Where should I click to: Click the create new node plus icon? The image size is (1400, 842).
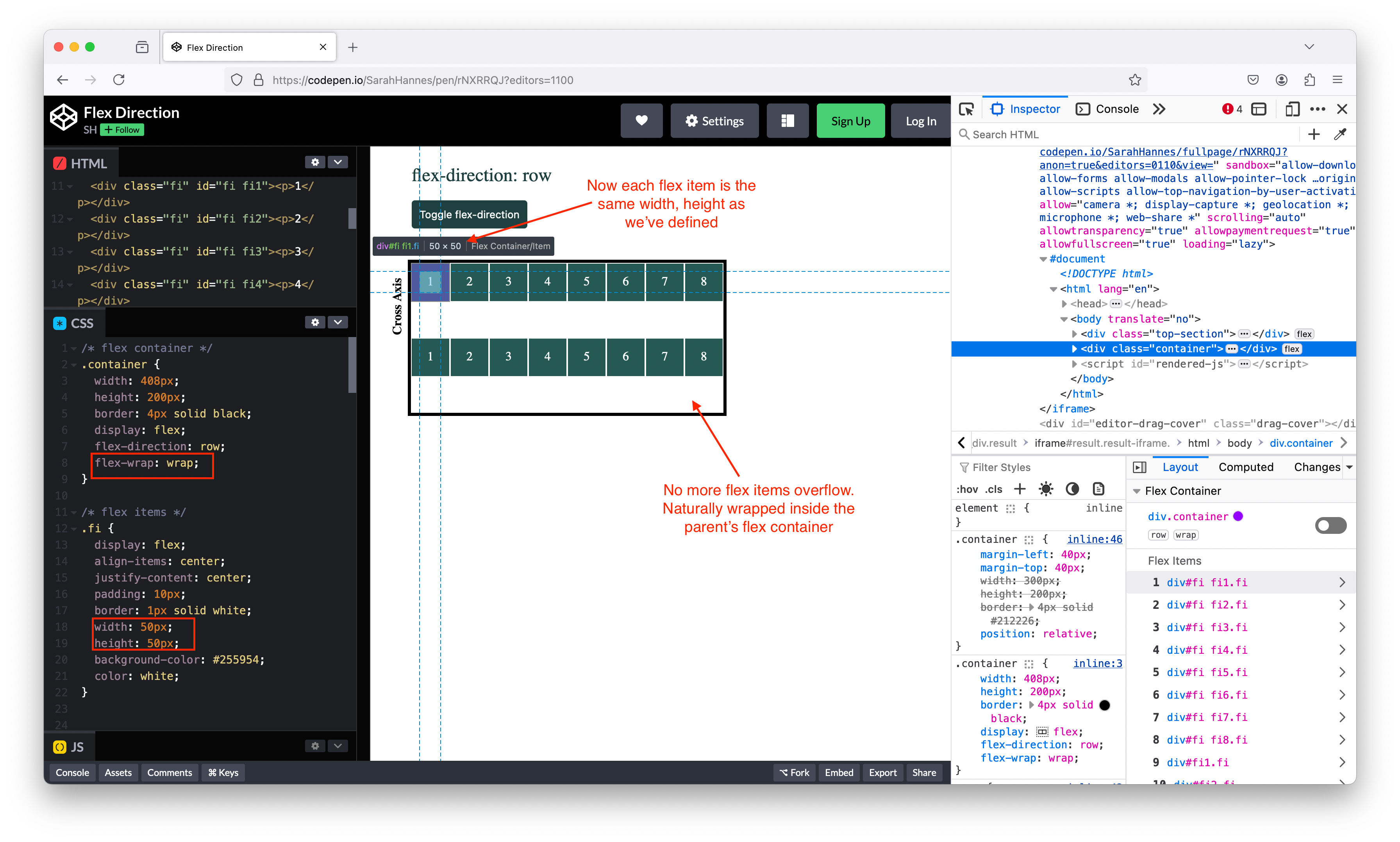coord(1314,134)
